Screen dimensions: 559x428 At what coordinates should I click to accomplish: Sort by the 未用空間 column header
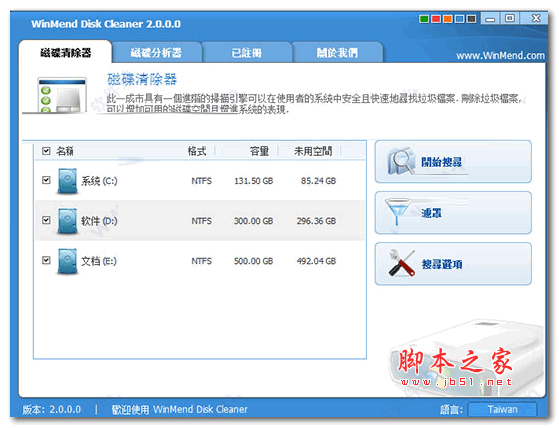tap(313, 151)
